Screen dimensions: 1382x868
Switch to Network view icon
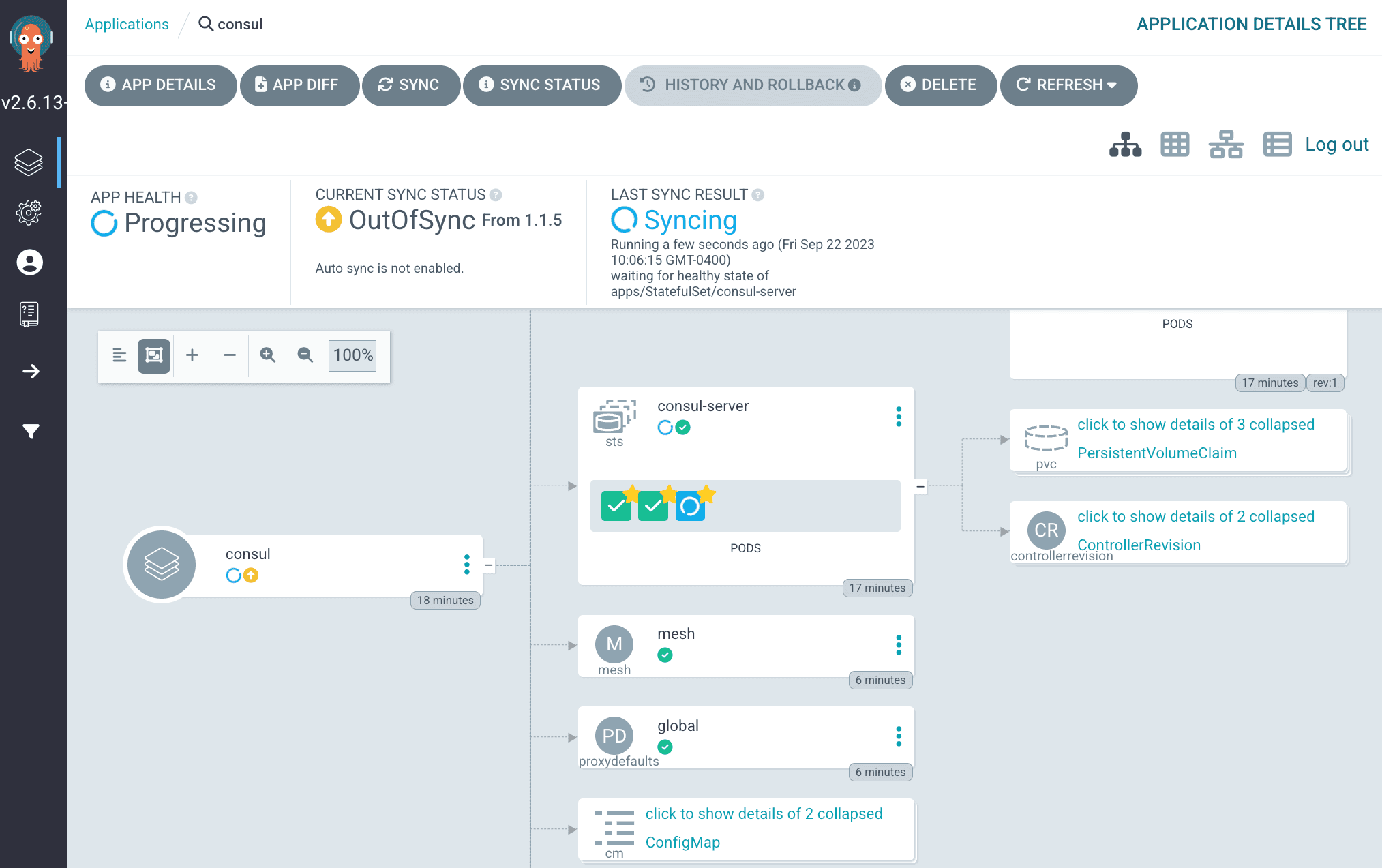coord(1225,145)
